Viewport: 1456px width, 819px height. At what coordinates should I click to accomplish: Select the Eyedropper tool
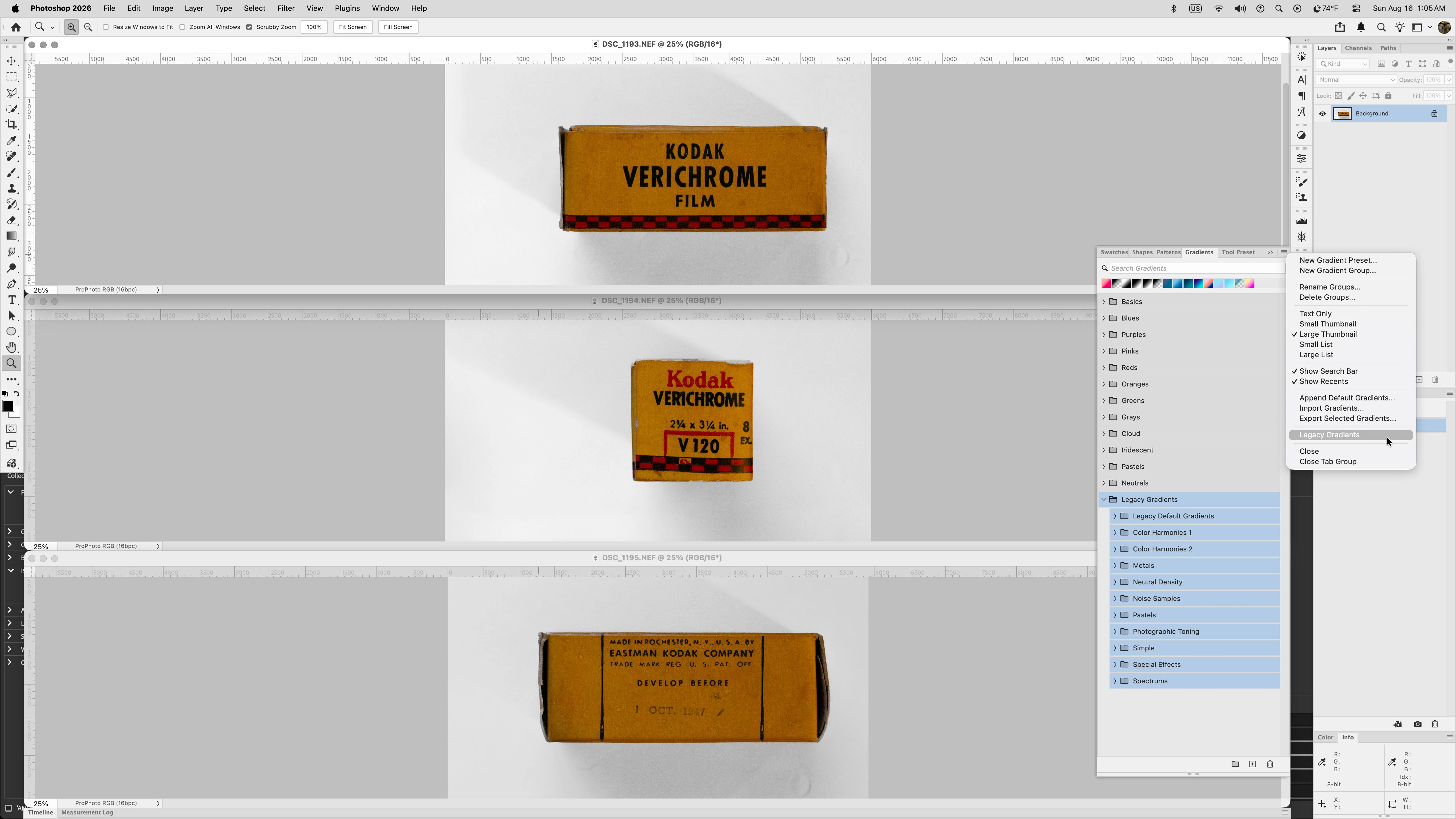pyautogui.click(x=11, y=141)
